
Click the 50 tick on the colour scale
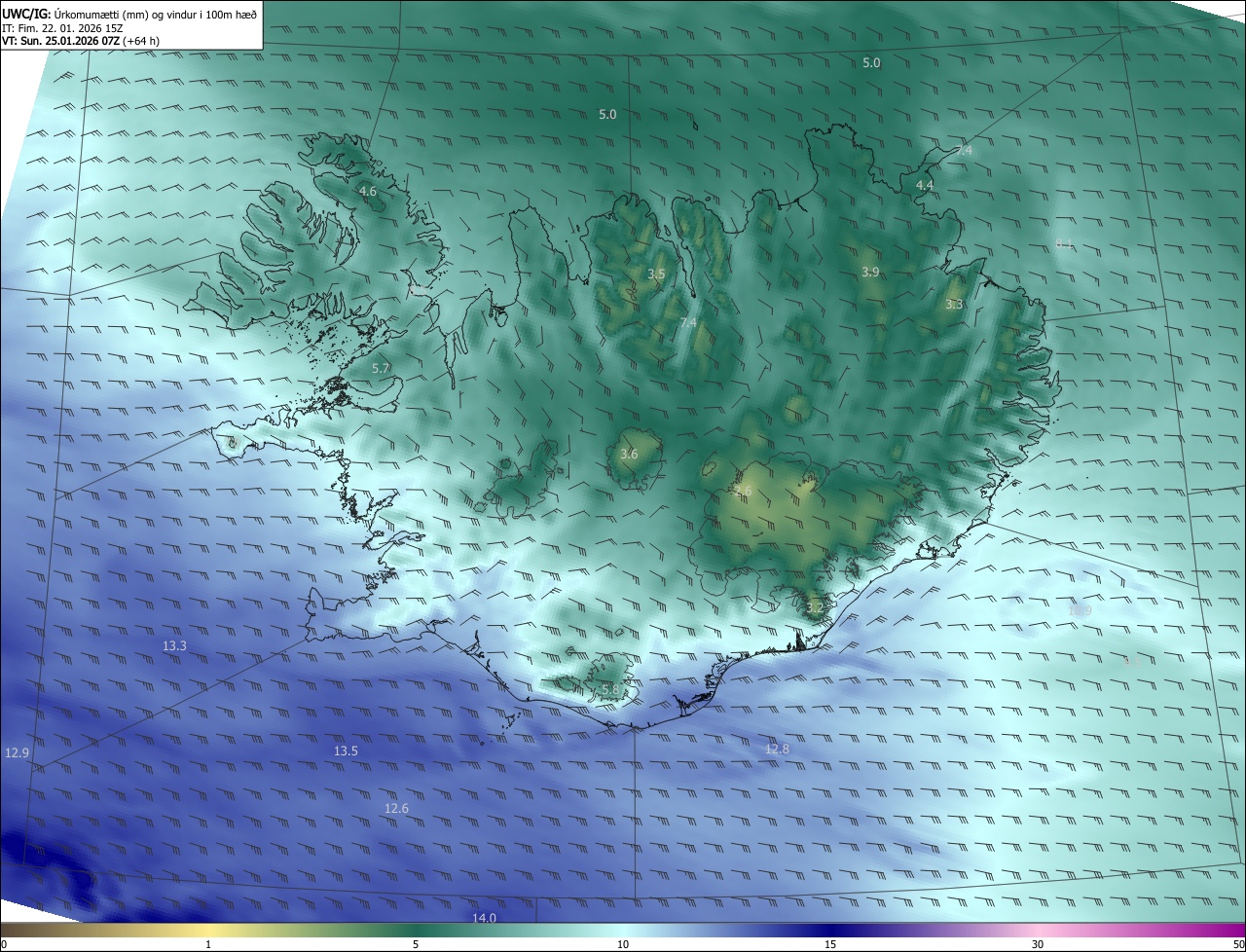[1239, 944]
